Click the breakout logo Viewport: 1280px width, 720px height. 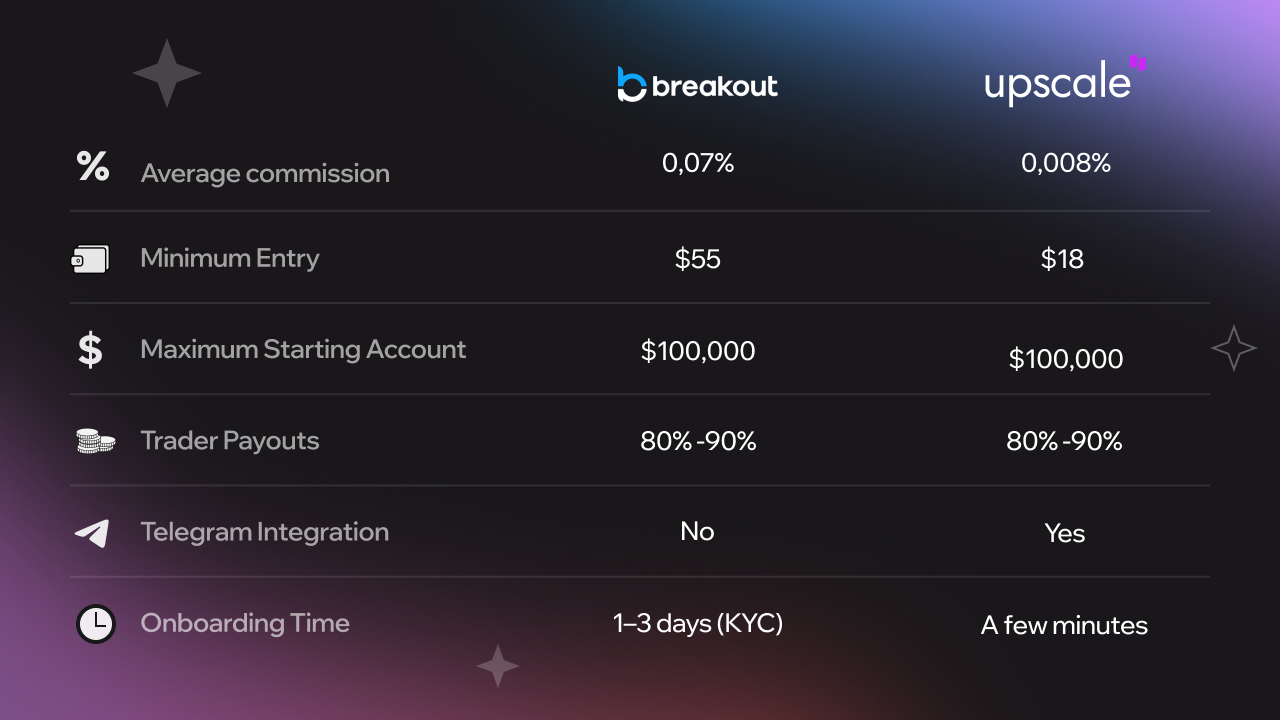coord(698,85)
